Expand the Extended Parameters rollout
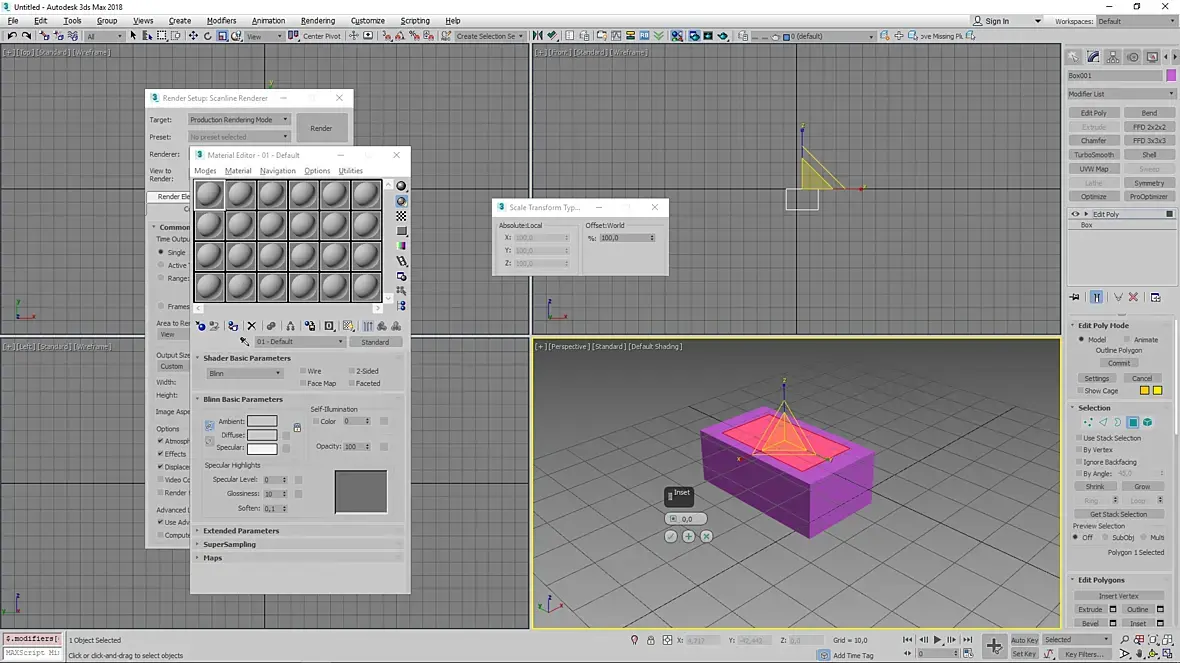Image resolution: width=1180 pixels, height=663 pixels. tap(241, 531)
